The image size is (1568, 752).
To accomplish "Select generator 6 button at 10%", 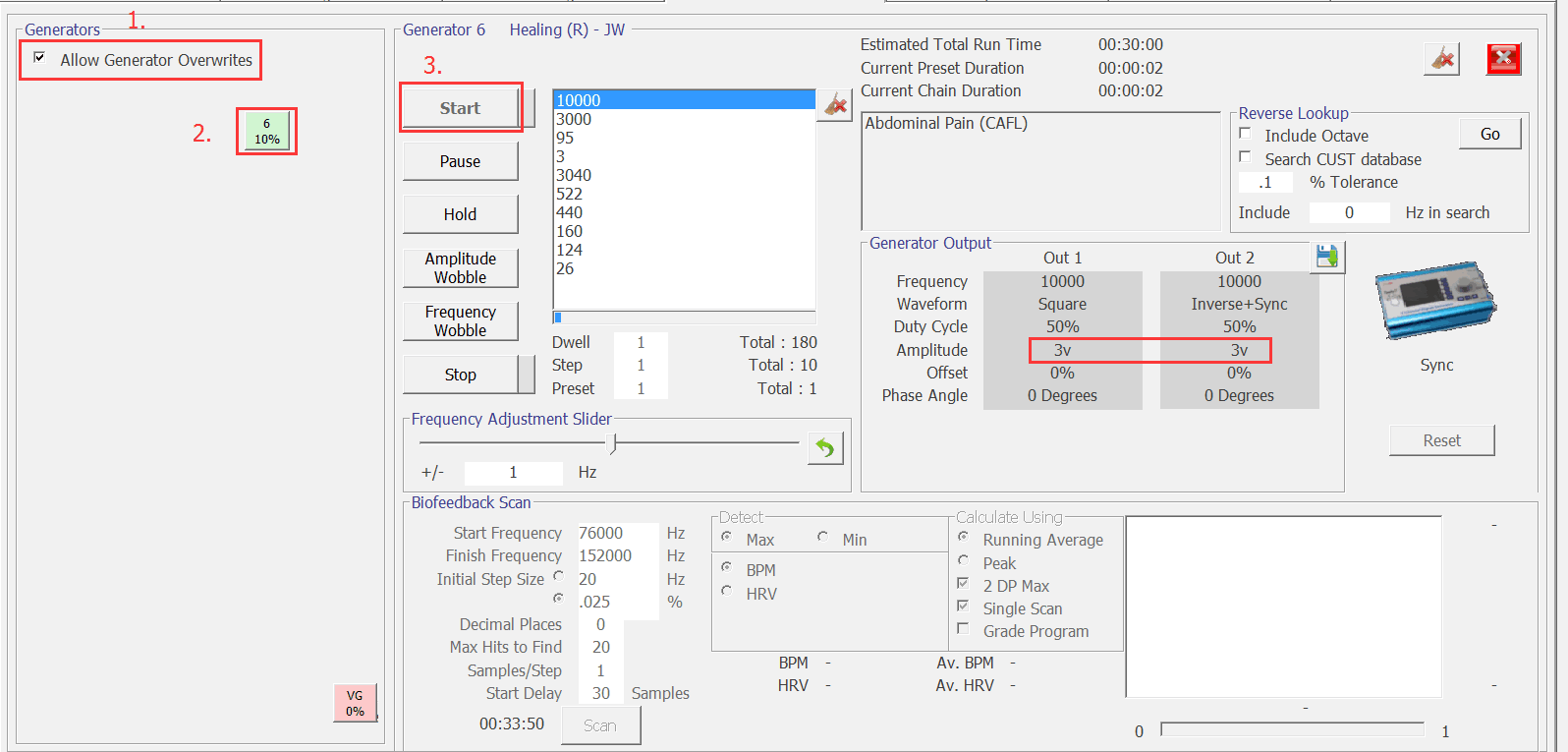I will click(266, 132).
